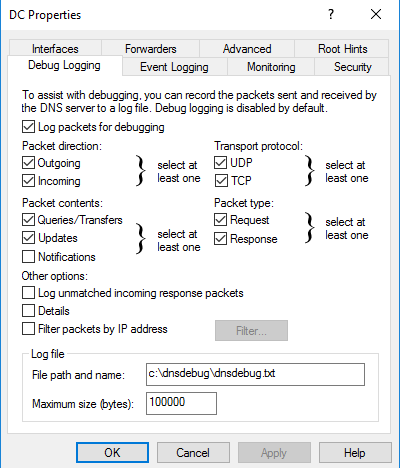400x468 pixels.
Task: Click the File path and name field
Action: 255,375
